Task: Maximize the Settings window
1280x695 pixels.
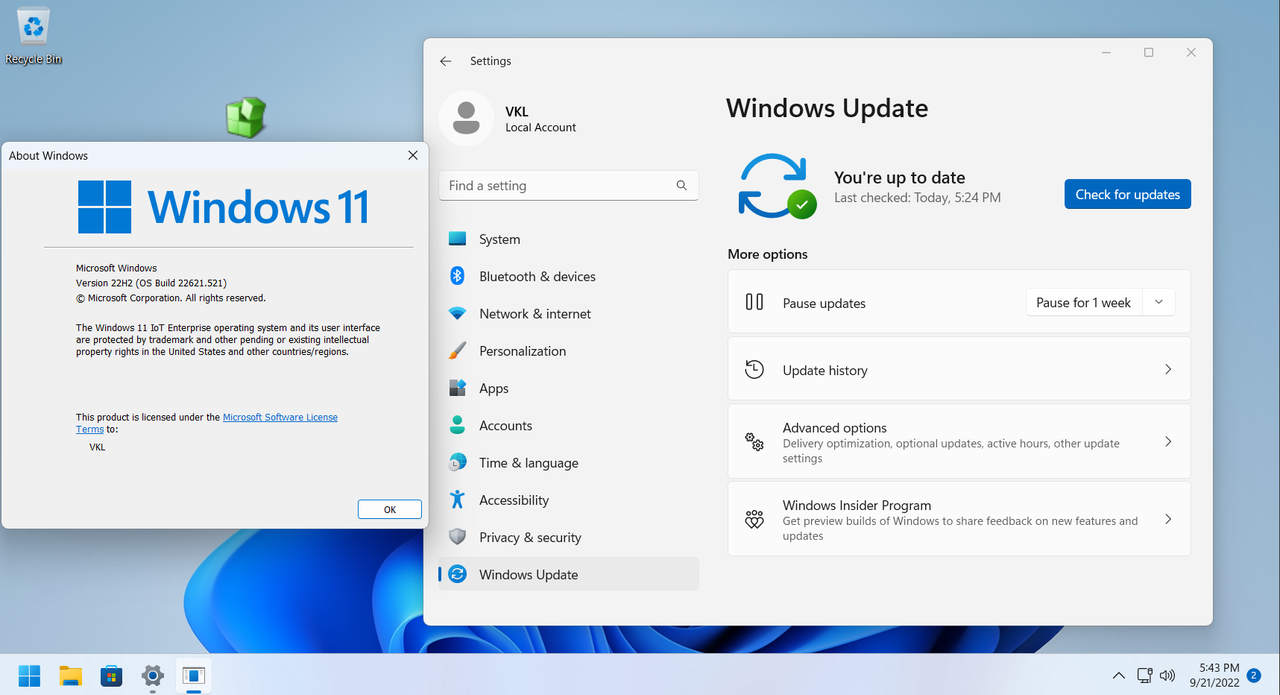Action: pos(1148,52)
